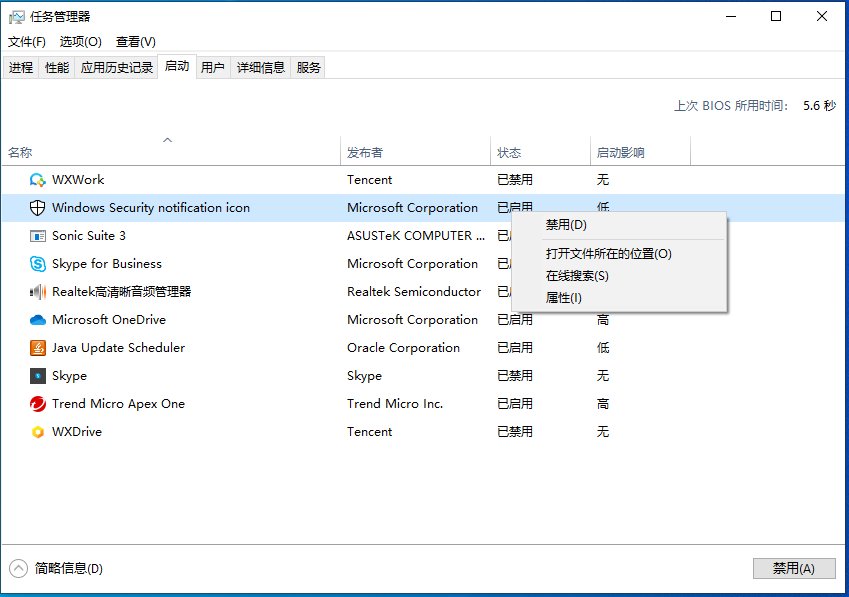Open the 文件(F) menu
Screen dimensions: 849x597
tap(27, 42)
